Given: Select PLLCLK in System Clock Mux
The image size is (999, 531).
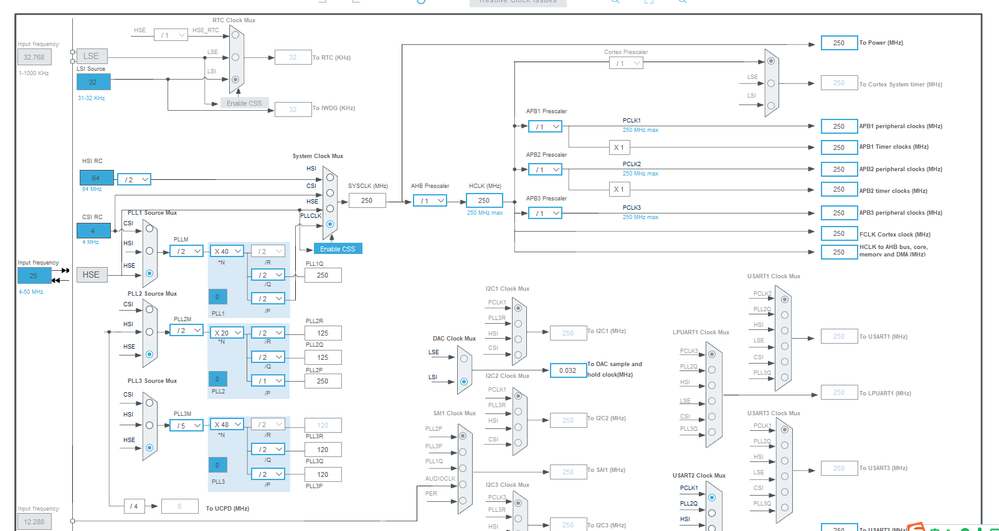Looking at the screenshot, I should coord(329,224).
